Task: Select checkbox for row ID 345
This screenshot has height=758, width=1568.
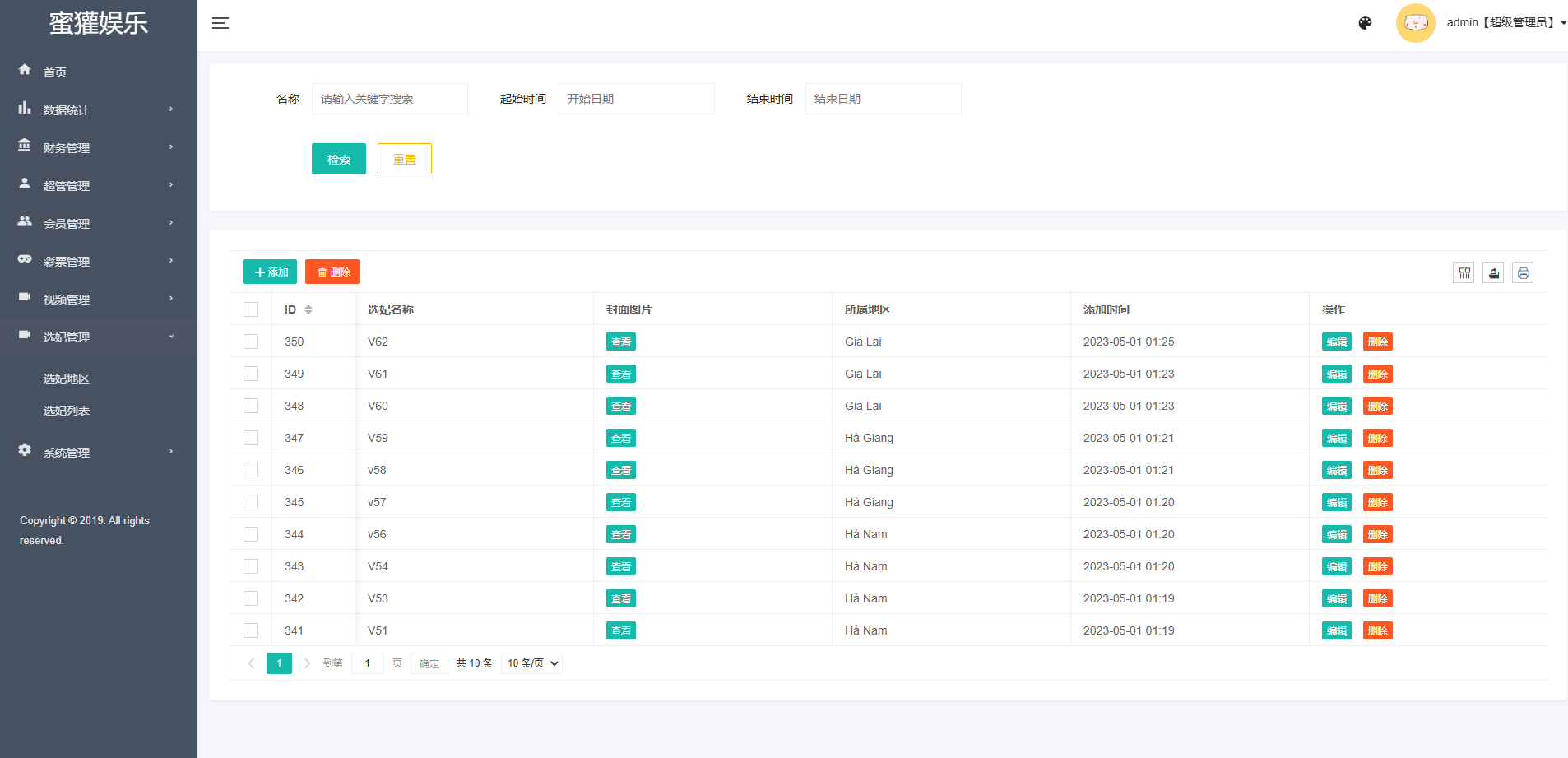Action: 251,502
